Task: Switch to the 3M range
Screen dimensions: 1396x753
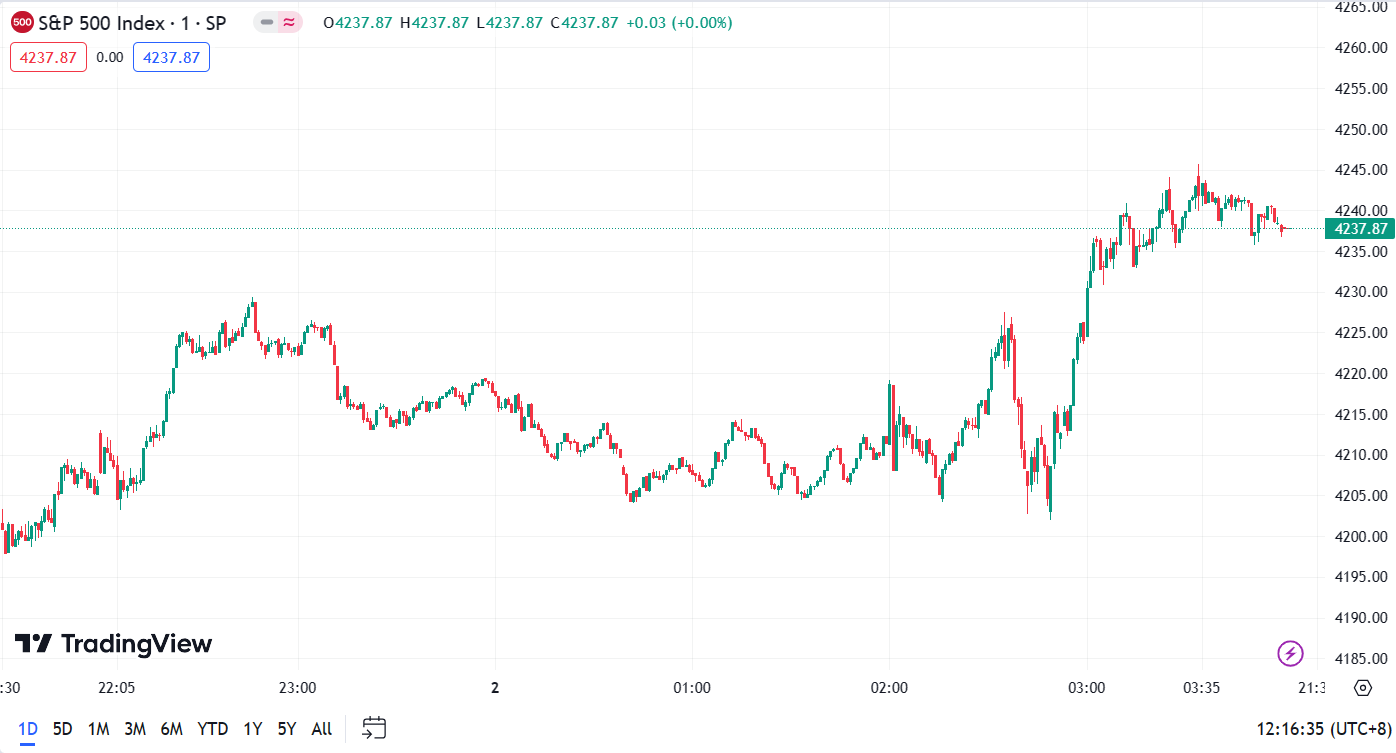Action: tap(135, 729)
